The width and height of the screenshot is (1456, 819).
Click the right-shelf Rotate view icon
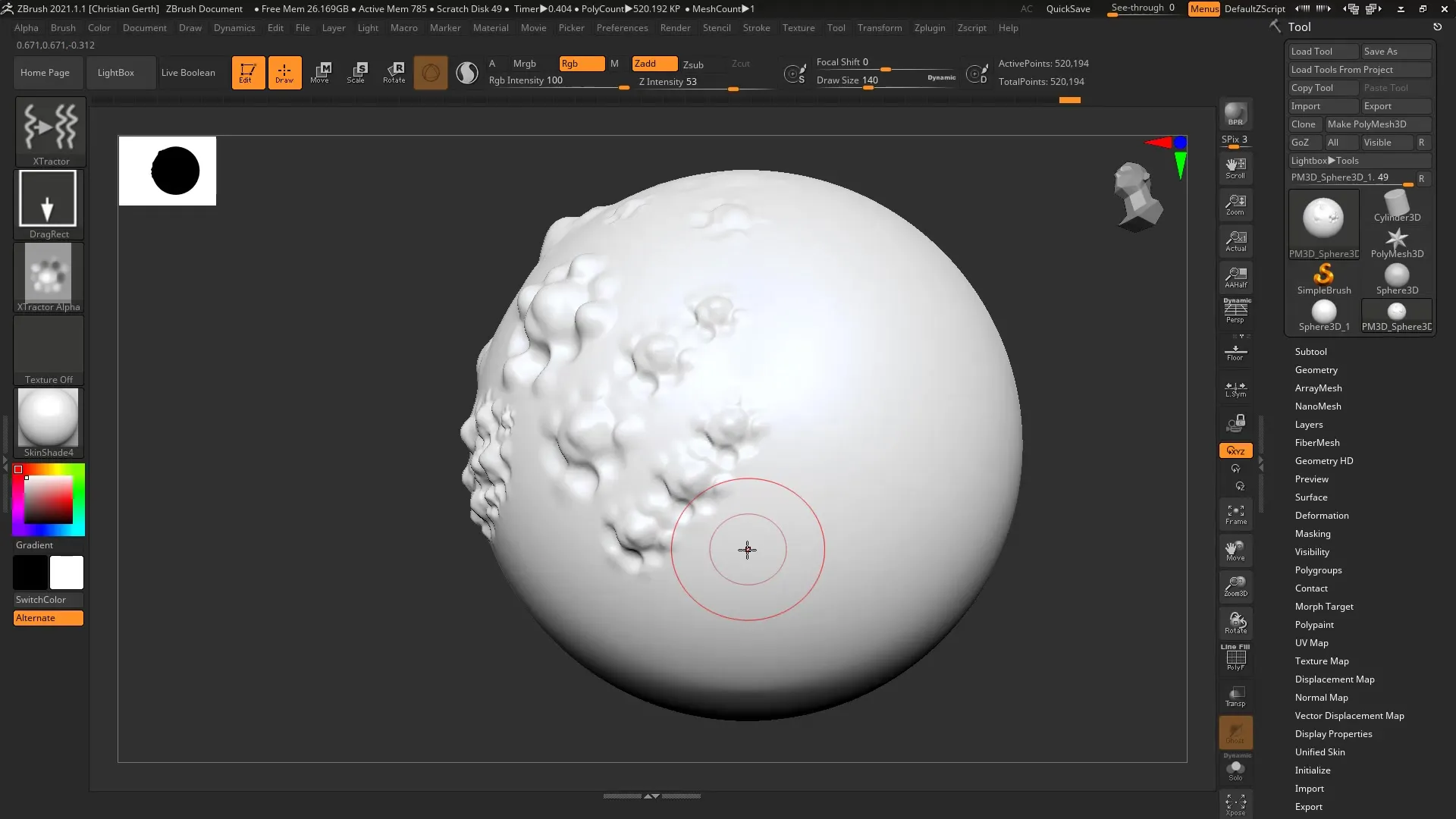pyautogui.click(x=1235, y=623)
